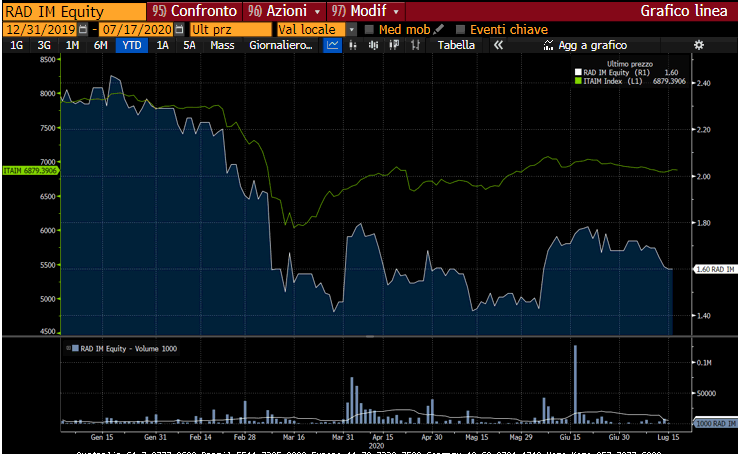Click the Agg a grafico button

pyautogui.click(x=585, y=45)
